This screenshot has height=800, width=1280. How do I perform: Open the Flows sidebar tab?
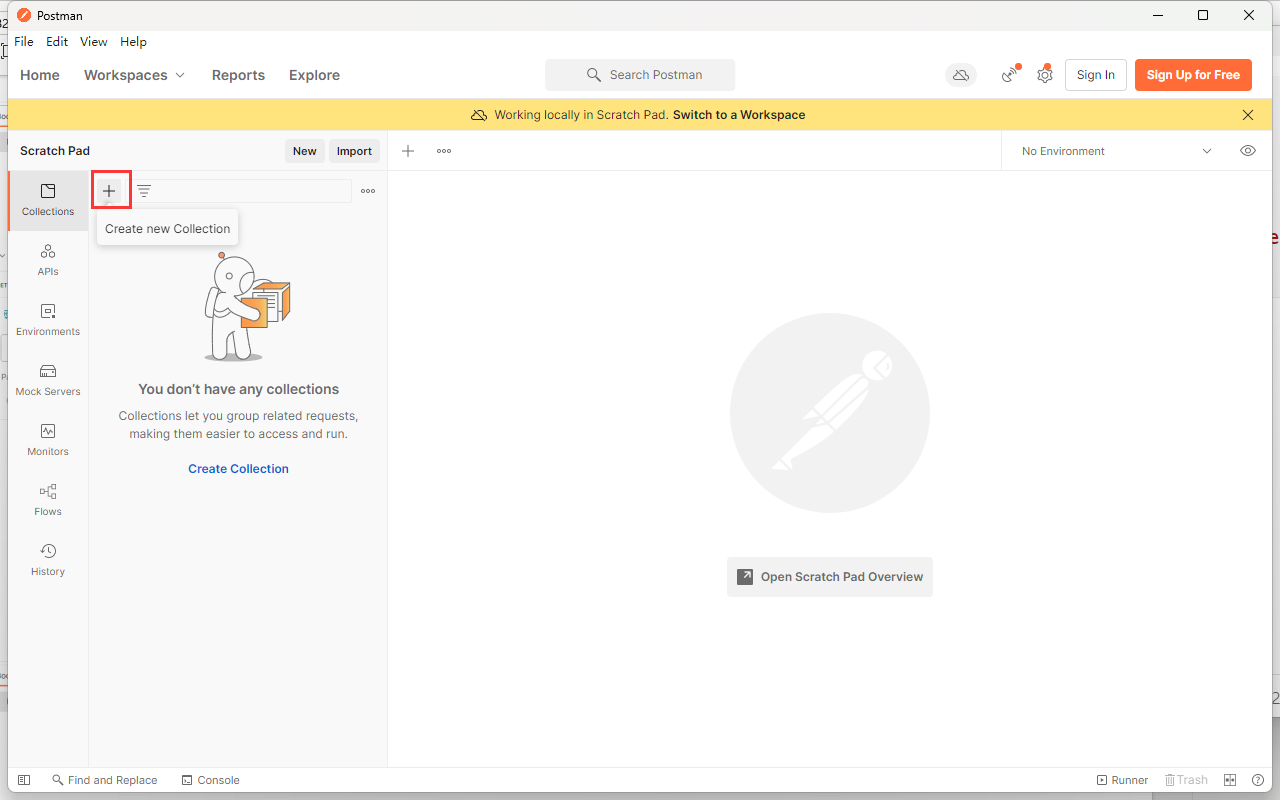(x=48, y=500)
